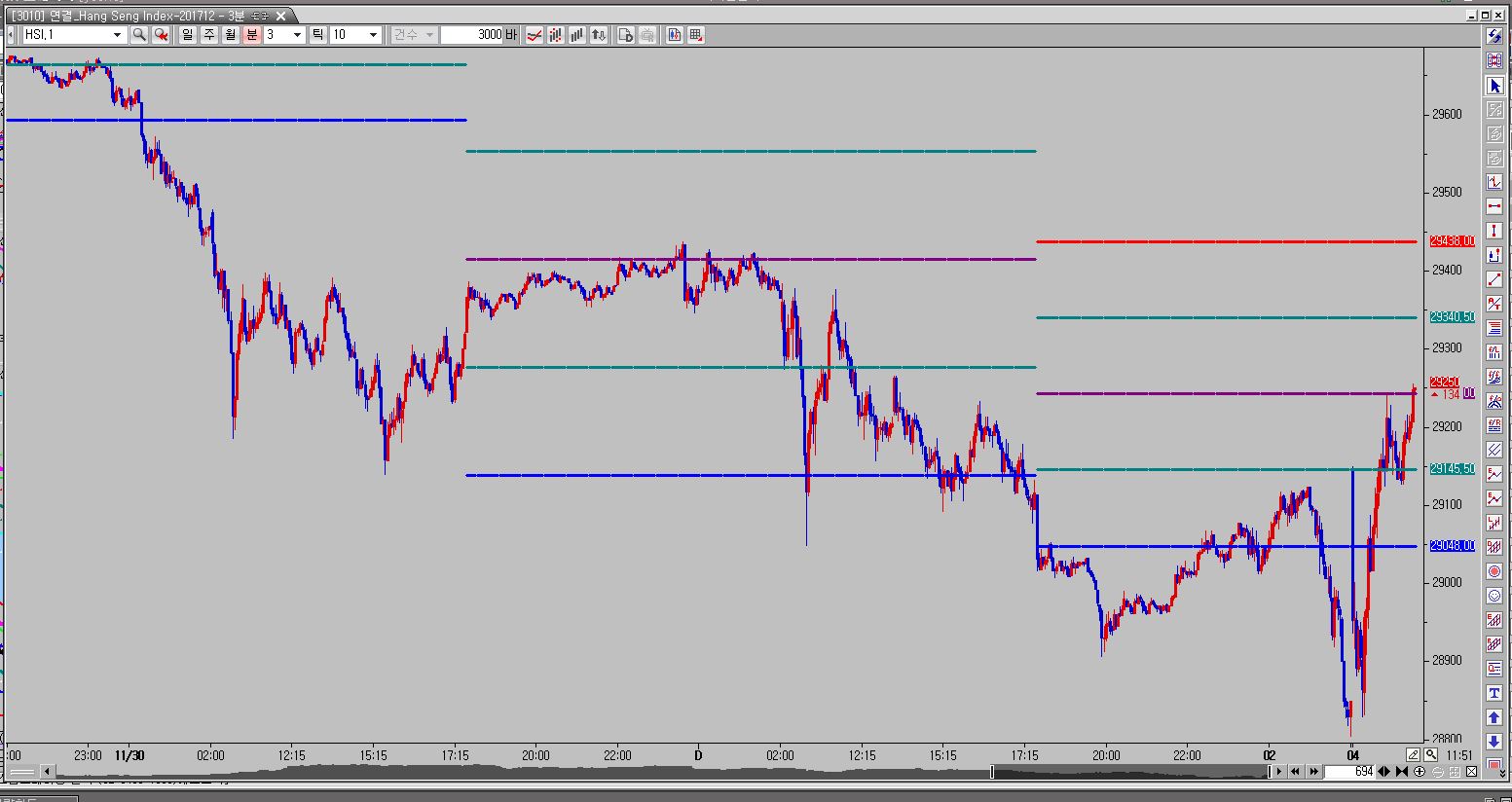Click the blue down arrow sidebar icon
Screen dimensions: 1512x802
(1494, 742)
